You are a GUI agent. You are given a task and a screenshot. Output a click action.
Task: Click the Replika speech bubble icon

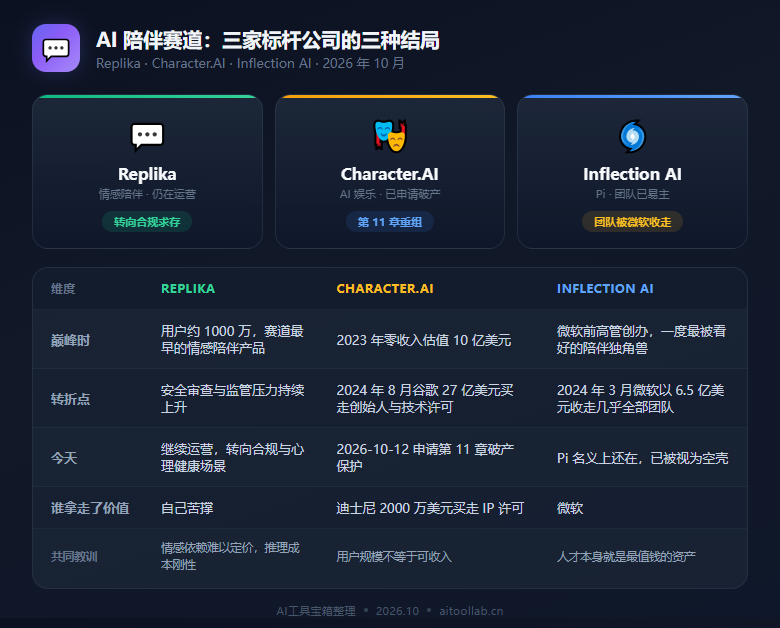(x=147, y=136)
